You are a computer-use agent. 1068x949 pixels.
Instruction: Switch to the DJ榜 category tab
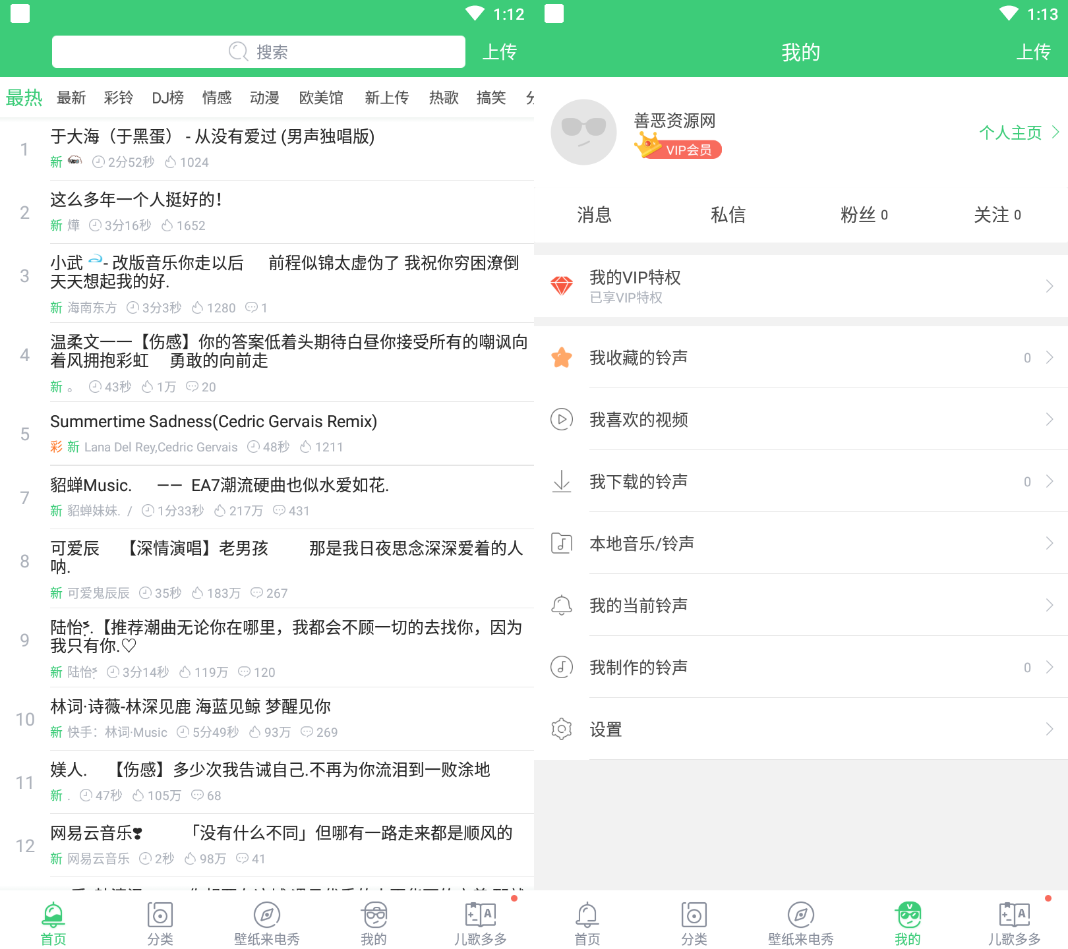click(168, 98)
